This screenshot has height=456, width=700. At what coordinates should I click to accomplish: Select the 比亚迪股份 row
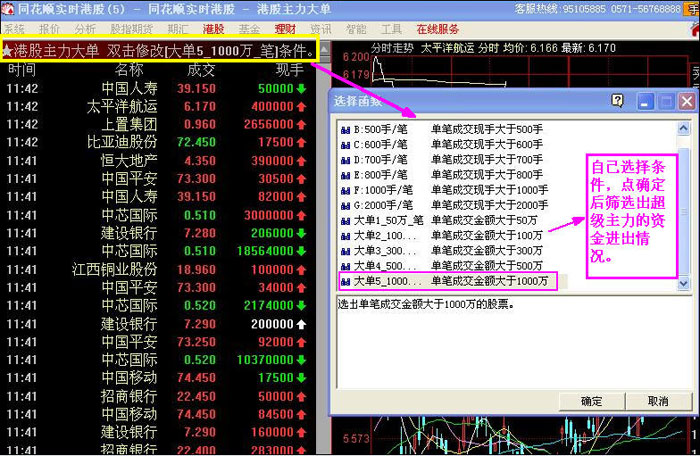tap(122, 142)
